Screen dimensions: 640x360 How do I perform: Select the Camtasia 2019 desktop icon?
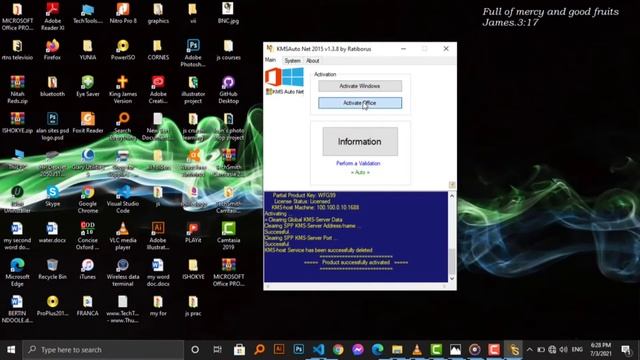(x=228, y=236)
